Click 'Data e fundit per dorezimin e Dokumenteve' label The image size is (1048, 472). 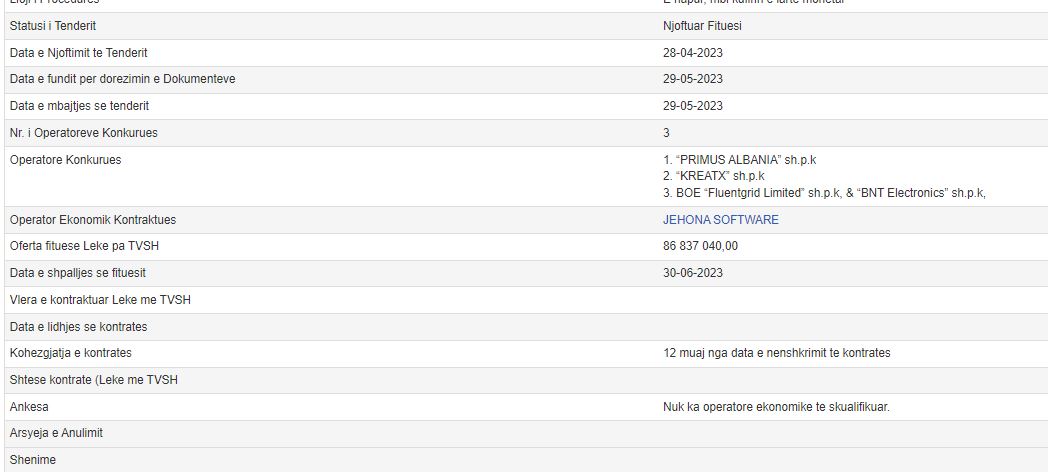click(x=122, y=79)
